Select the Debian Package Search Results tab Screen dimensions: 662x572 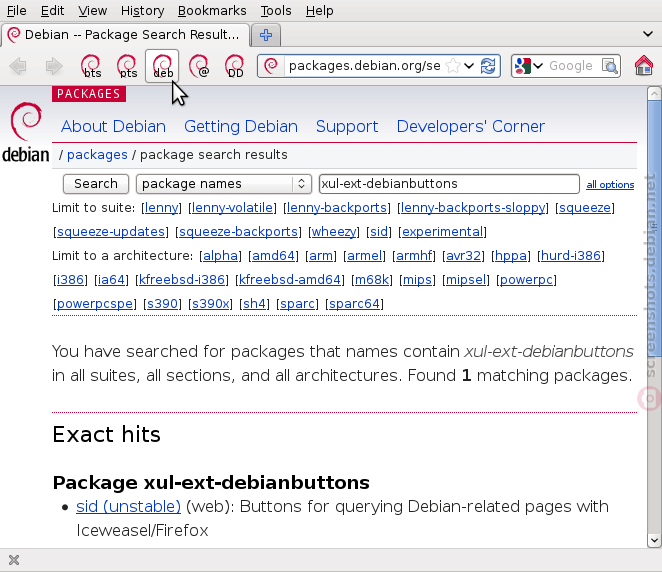(125, 35)
